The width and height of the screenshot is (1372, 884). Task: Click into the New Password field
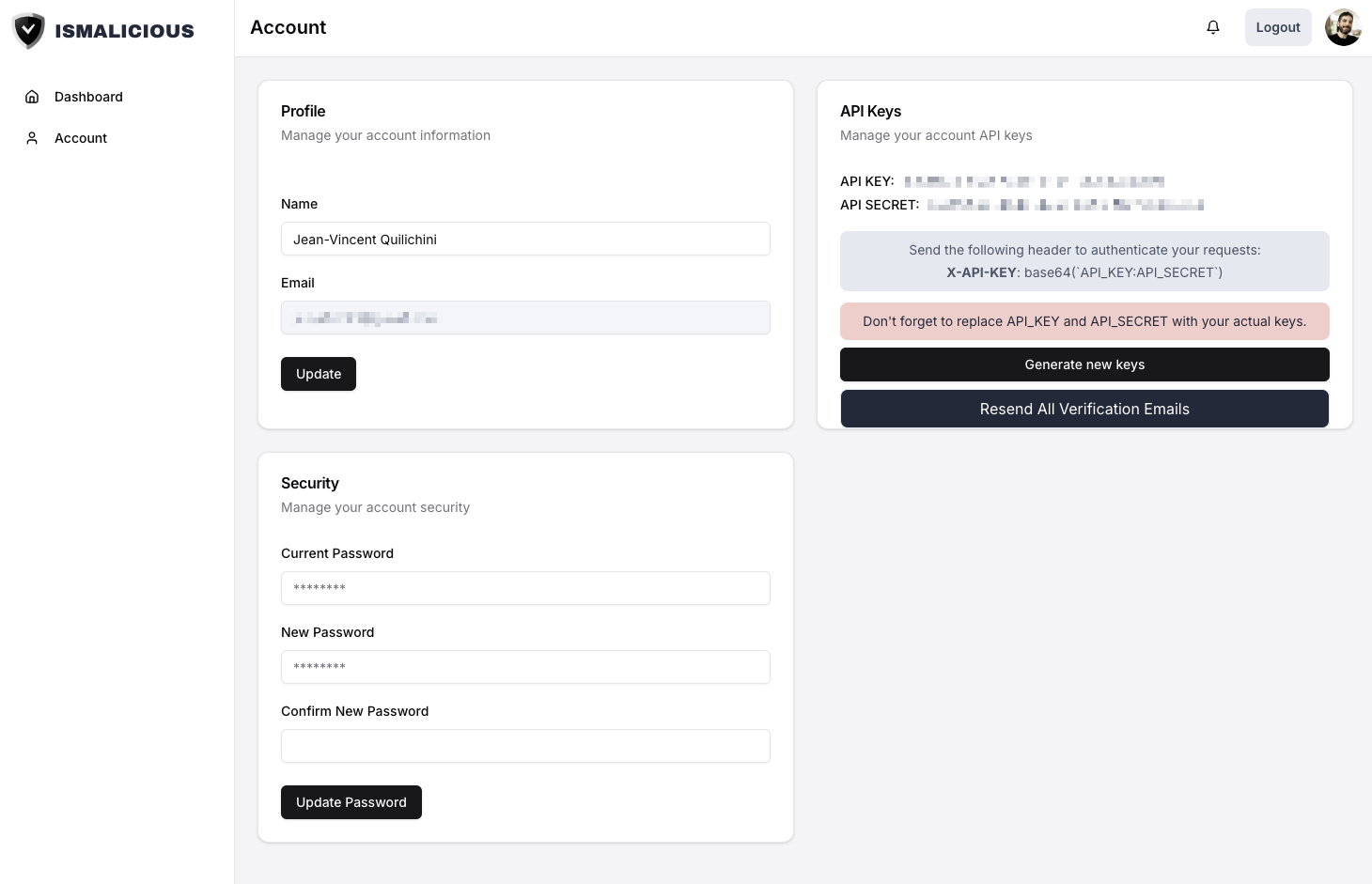pyautogui.click(x=525, y=667)
